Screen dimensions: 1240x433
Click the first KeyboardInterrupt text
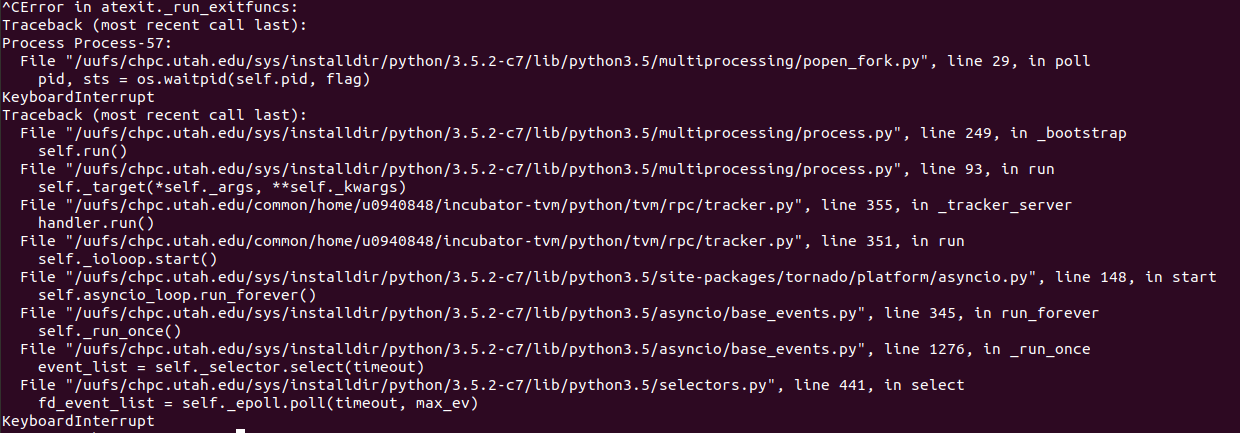(78, 98)
